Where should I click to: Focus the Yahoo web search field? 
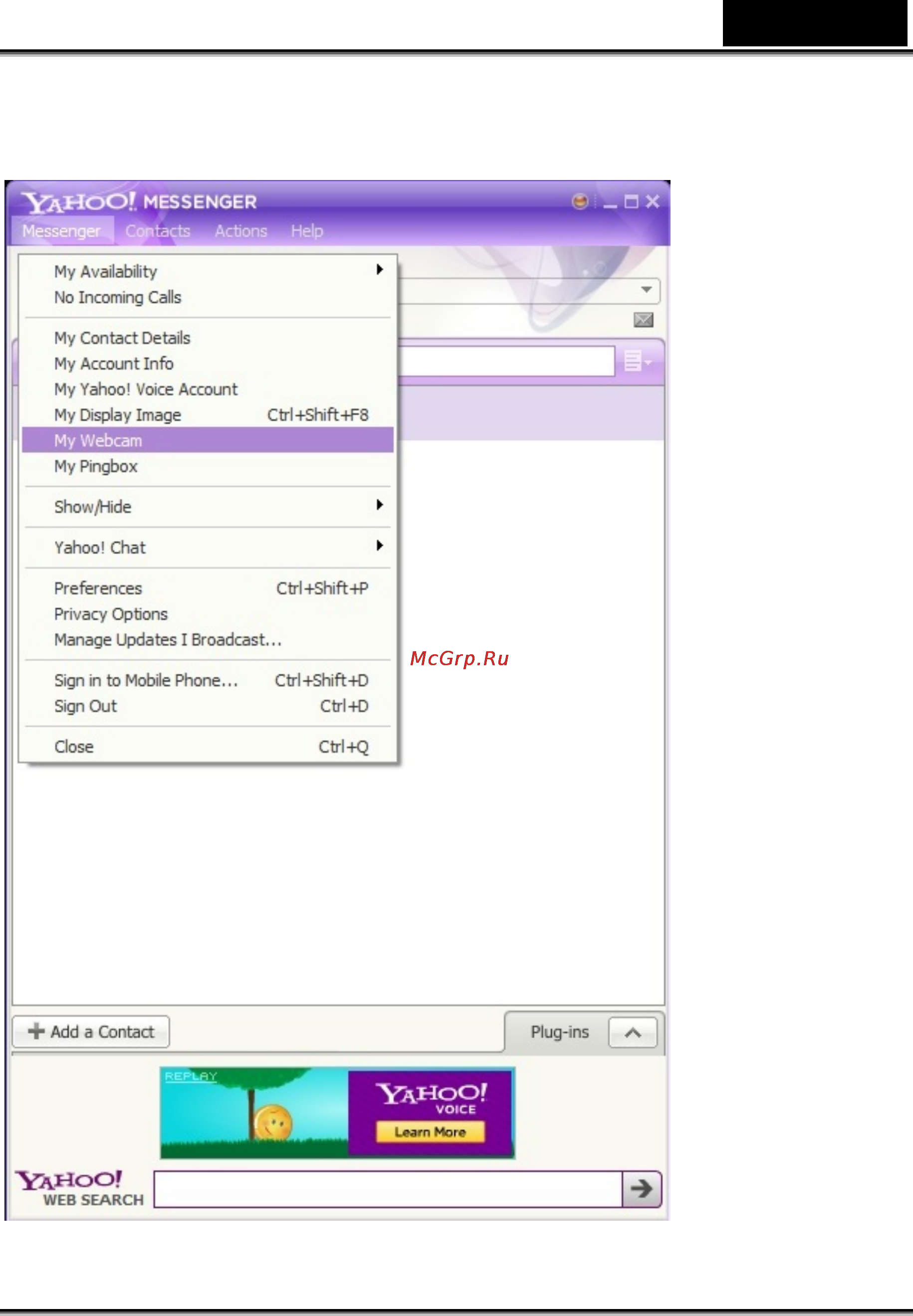[x=388, y=1189]
